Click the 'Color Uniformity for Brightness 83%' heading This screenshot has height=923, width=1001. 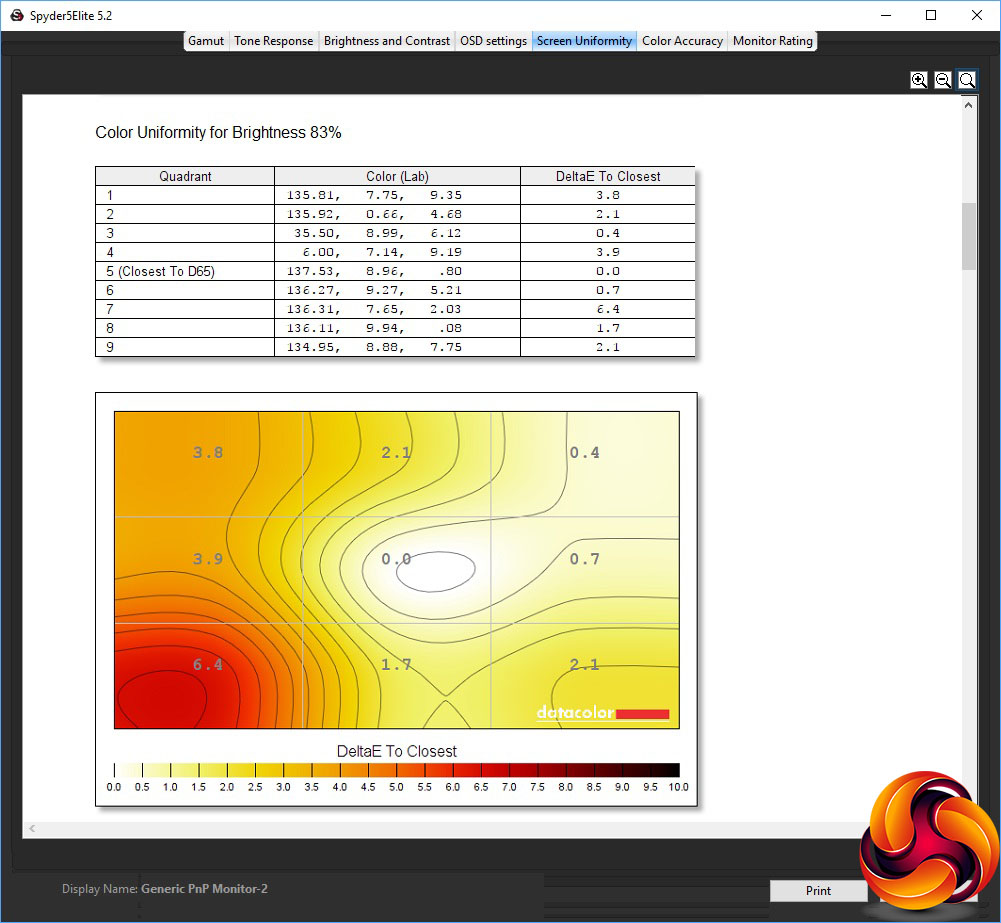tap(218, 133)
